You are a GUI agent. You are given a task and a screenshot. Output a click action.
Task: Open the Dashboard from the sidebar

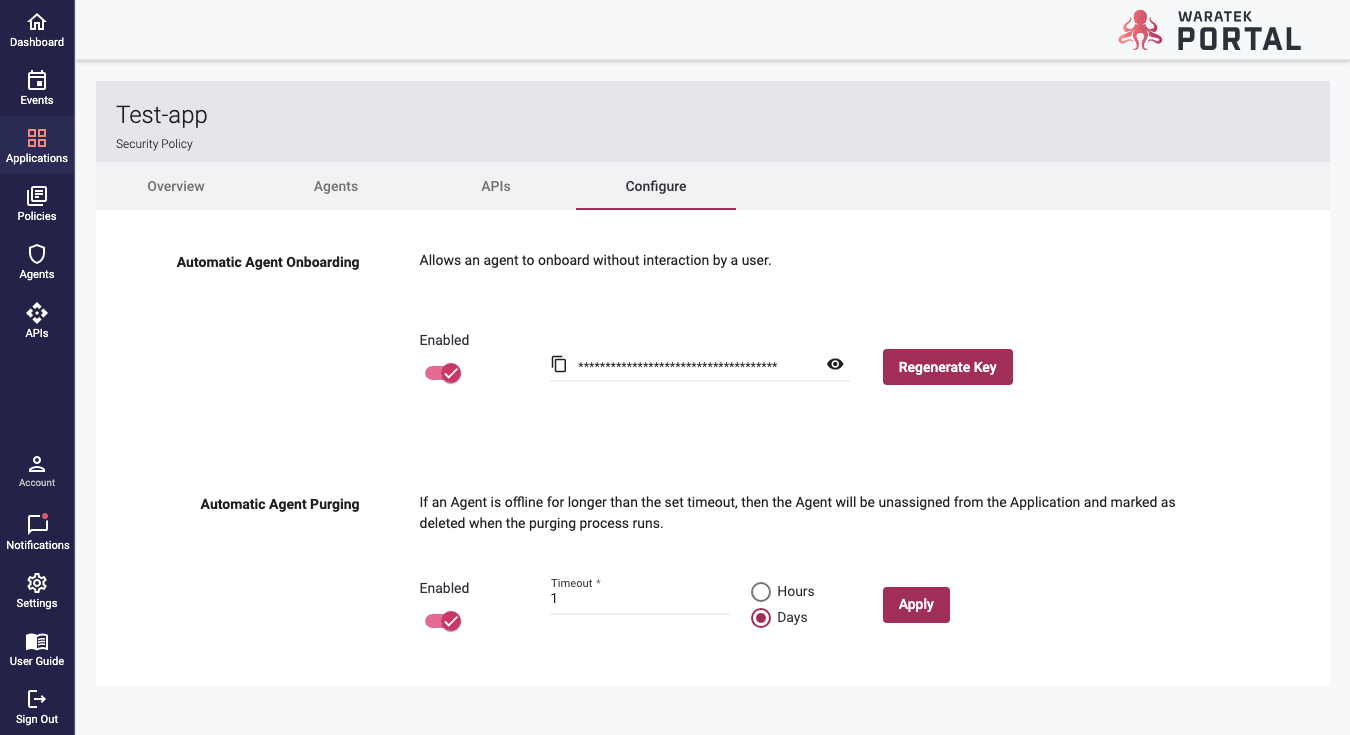tap(37, 30)
